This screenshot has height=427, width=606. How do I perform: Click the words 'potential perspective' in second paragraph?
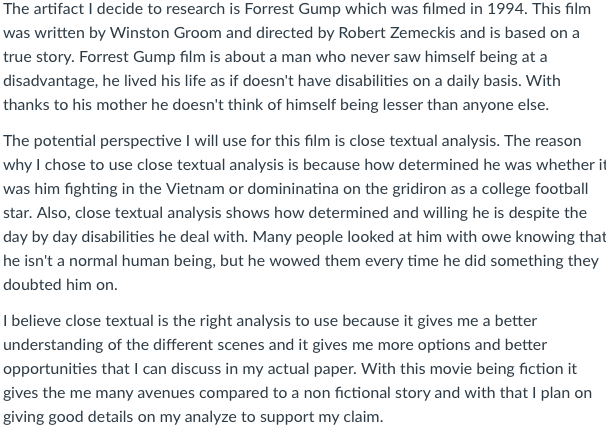pos(107,141)
